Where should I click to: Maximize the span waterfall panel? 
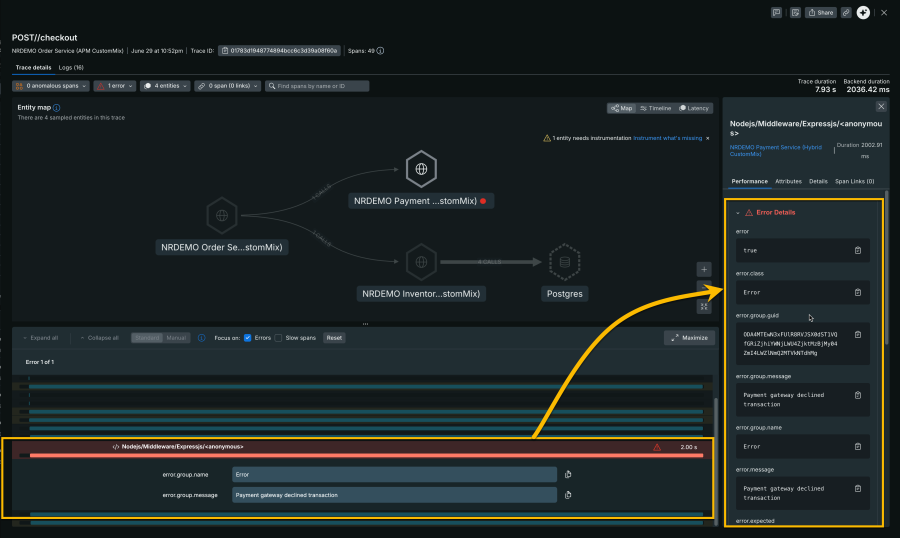click(x=689, y=338)
